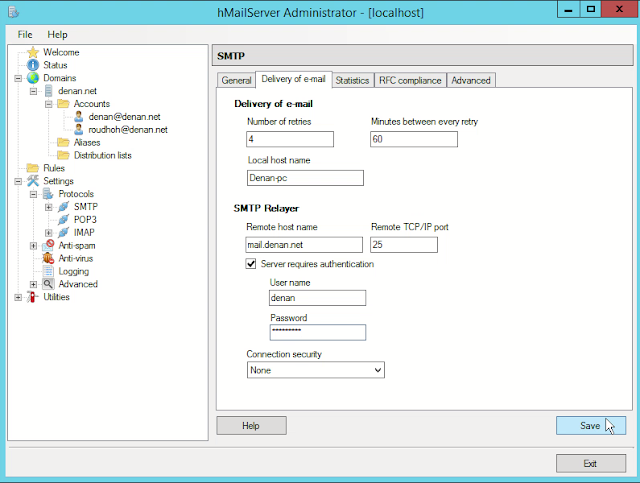The height and width of the screenshot is (483, 640).
Task: Click the Welcome star icon
Action: 33,52
